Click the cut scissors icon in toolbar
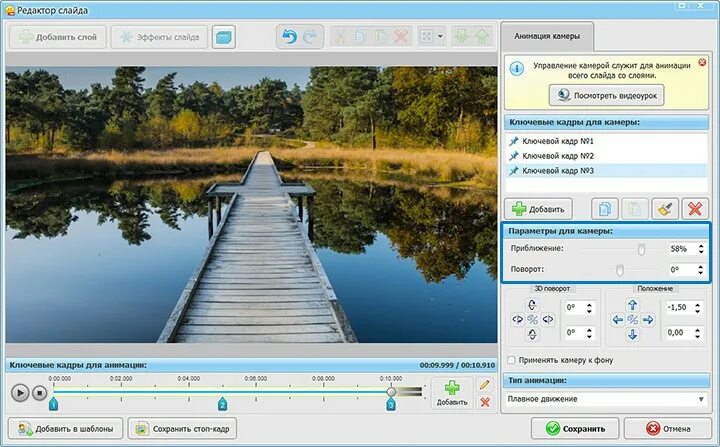The height and width of the screenshot is (447, 720). (x=340, y=36)
